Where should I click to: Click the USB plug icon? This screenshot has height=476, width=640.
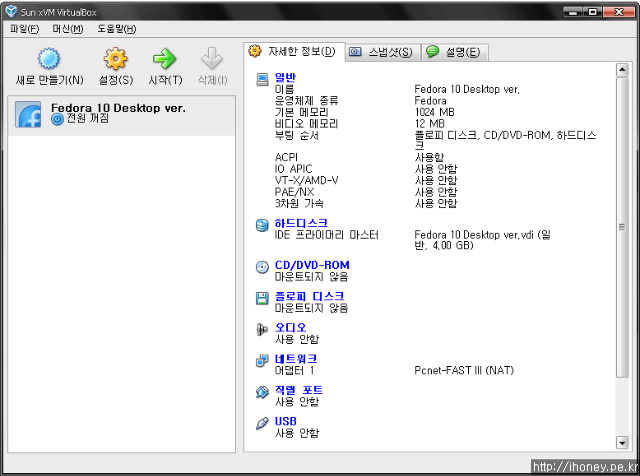tap(262, 423)
